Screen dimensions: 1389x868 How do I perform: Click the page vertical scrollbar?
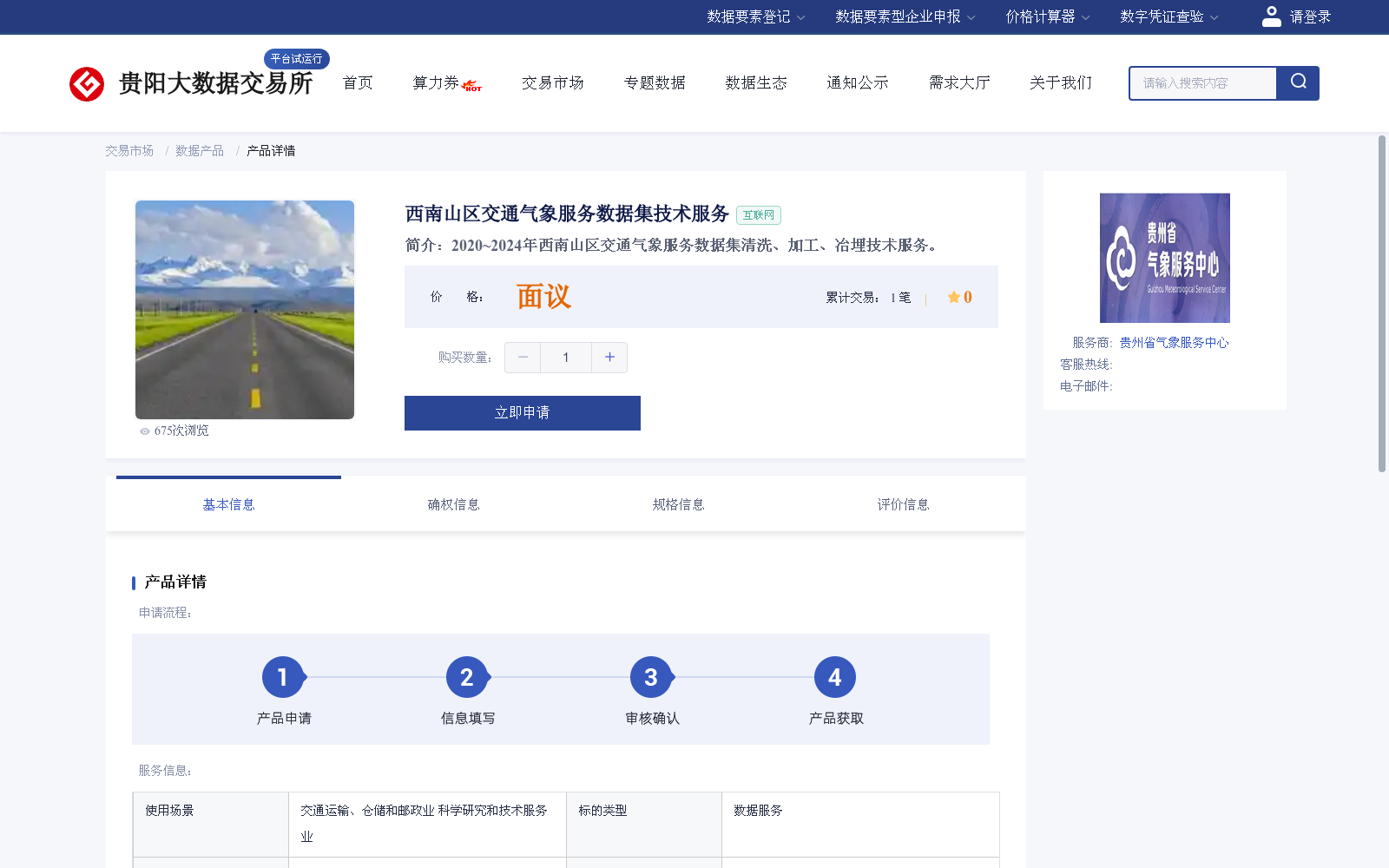(1382, 304)
